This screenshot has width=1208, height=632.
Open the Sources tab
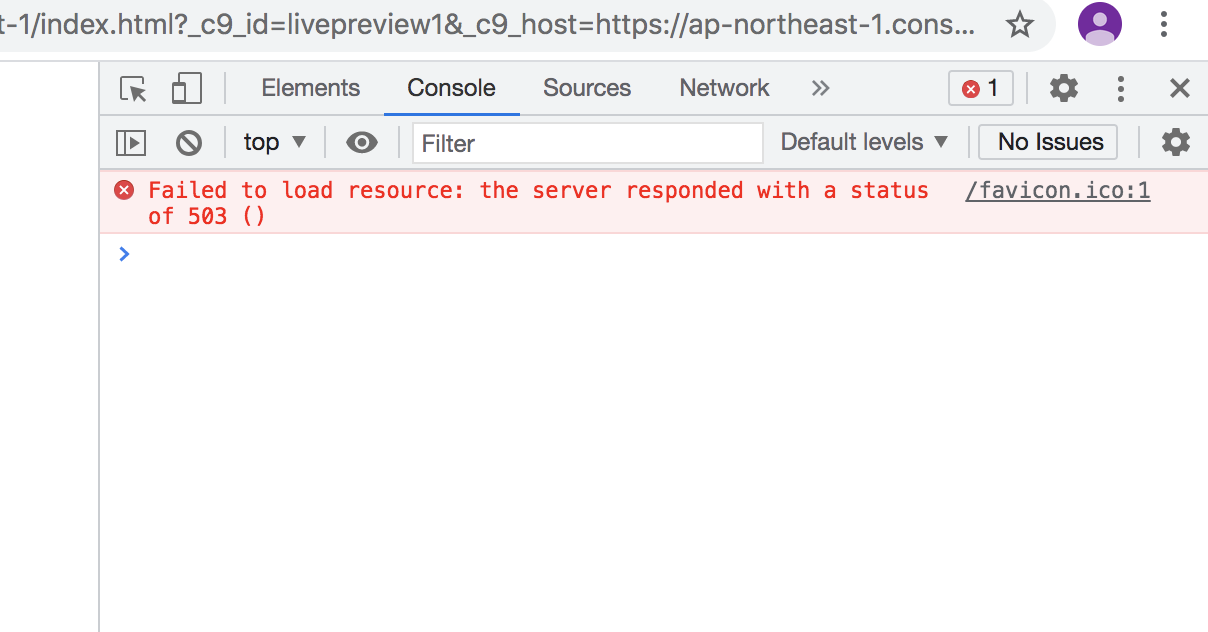tap(587, 88)
